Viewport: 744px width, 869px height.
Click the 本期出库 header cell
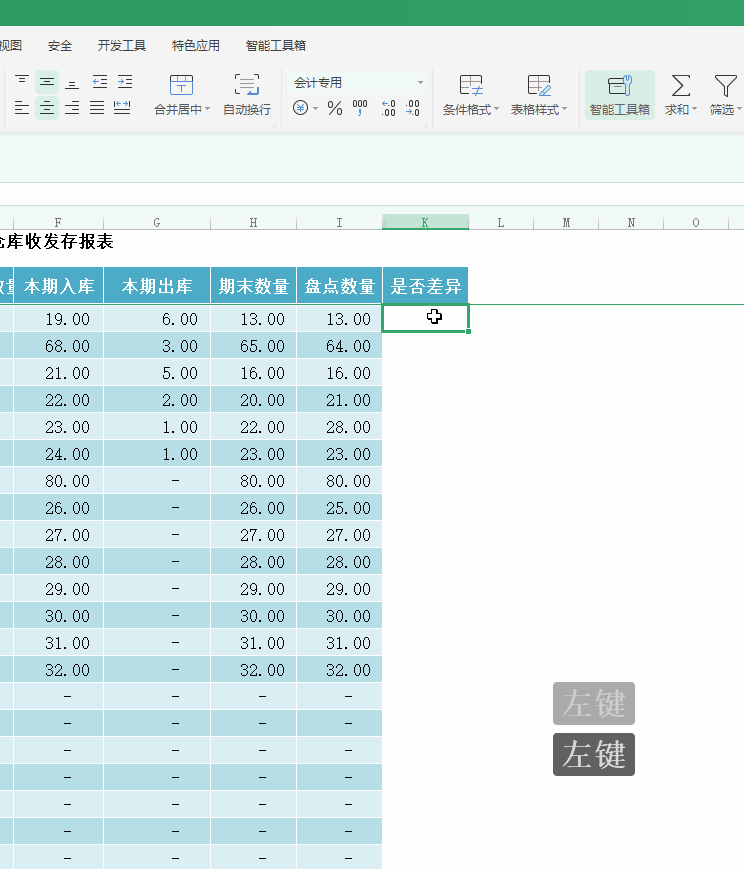pyautogui.click(x=157, y=285)
